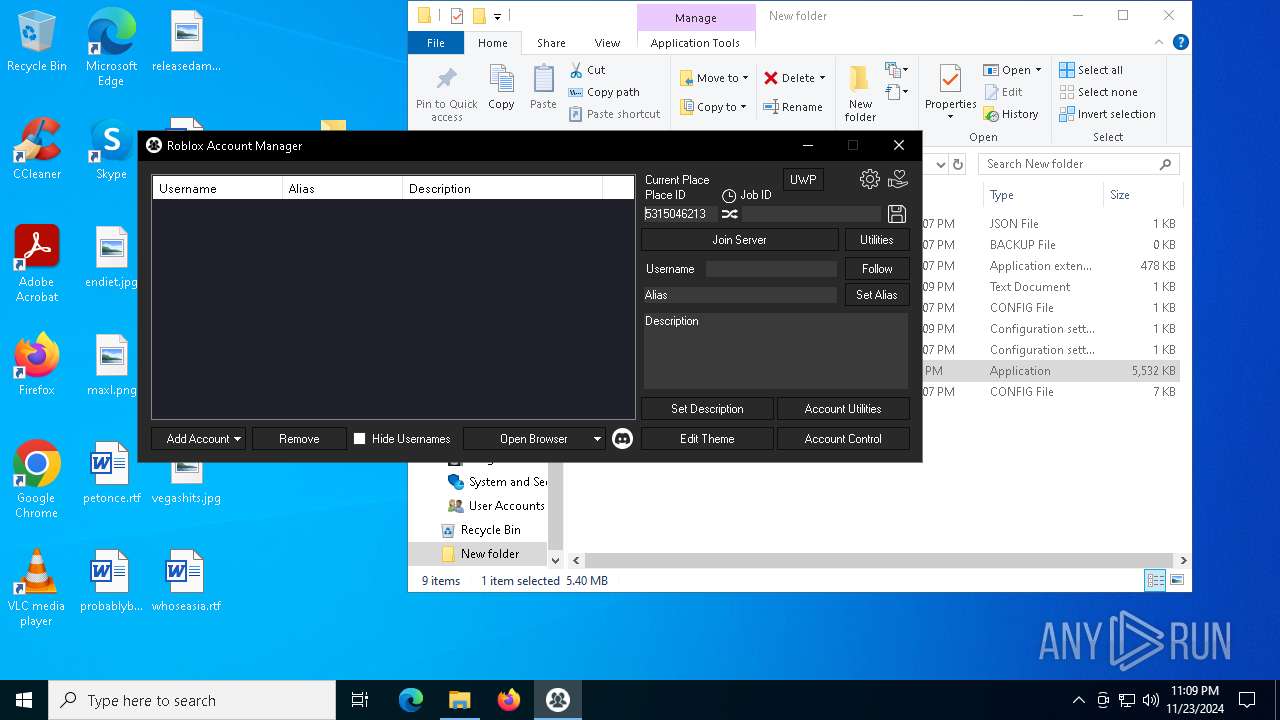Click the Set Alias button
The height and width of the screenshot is (720, 1280).
[x=877, y=295]
